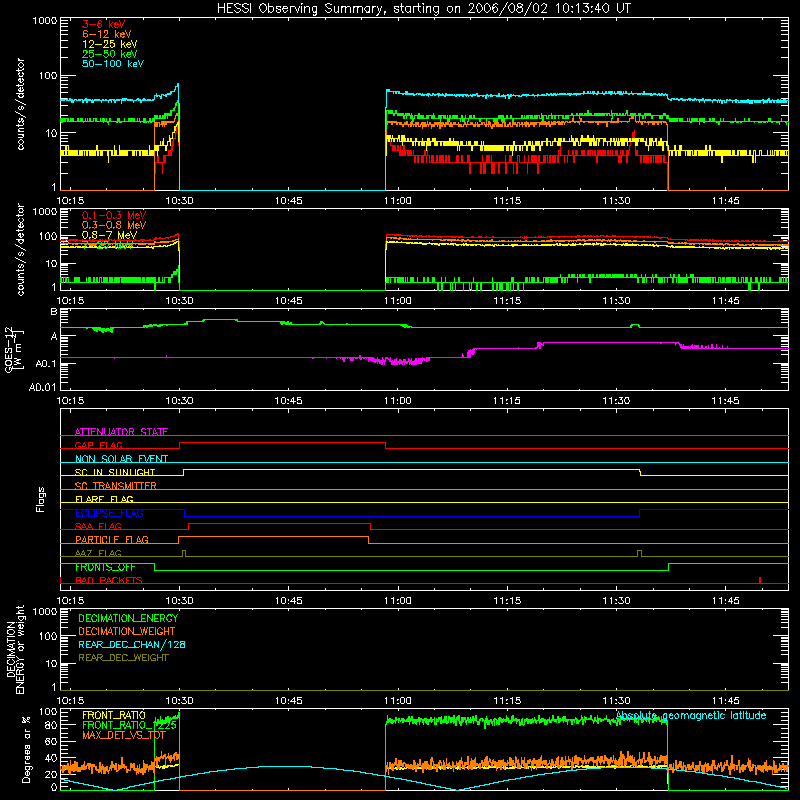Click the REAR_DEC_WEIGHT legend label
This screenshot has height=800, width=800.
123,658
